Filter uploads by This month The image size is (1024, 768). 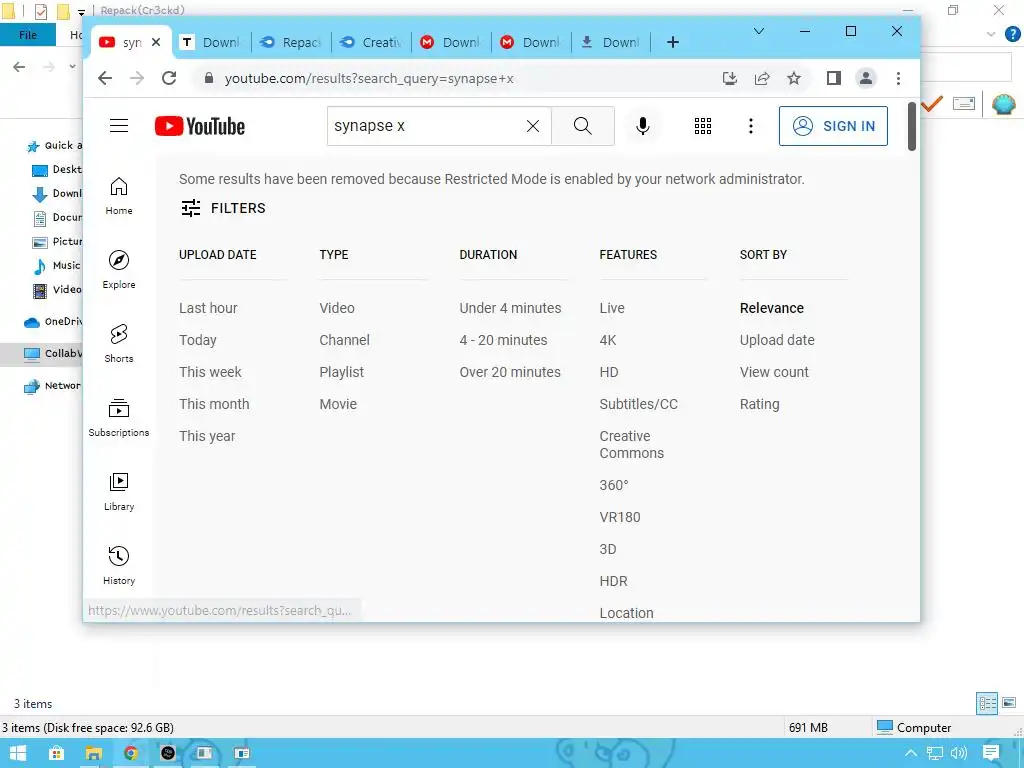[214, 404]
